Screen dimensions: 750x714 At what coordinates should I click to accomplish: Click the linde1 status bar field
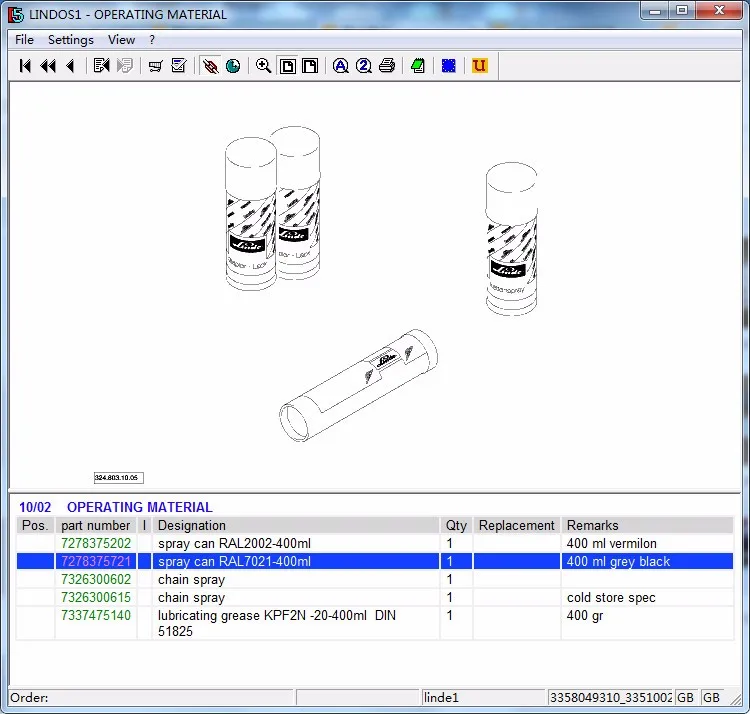pos(483,697)
